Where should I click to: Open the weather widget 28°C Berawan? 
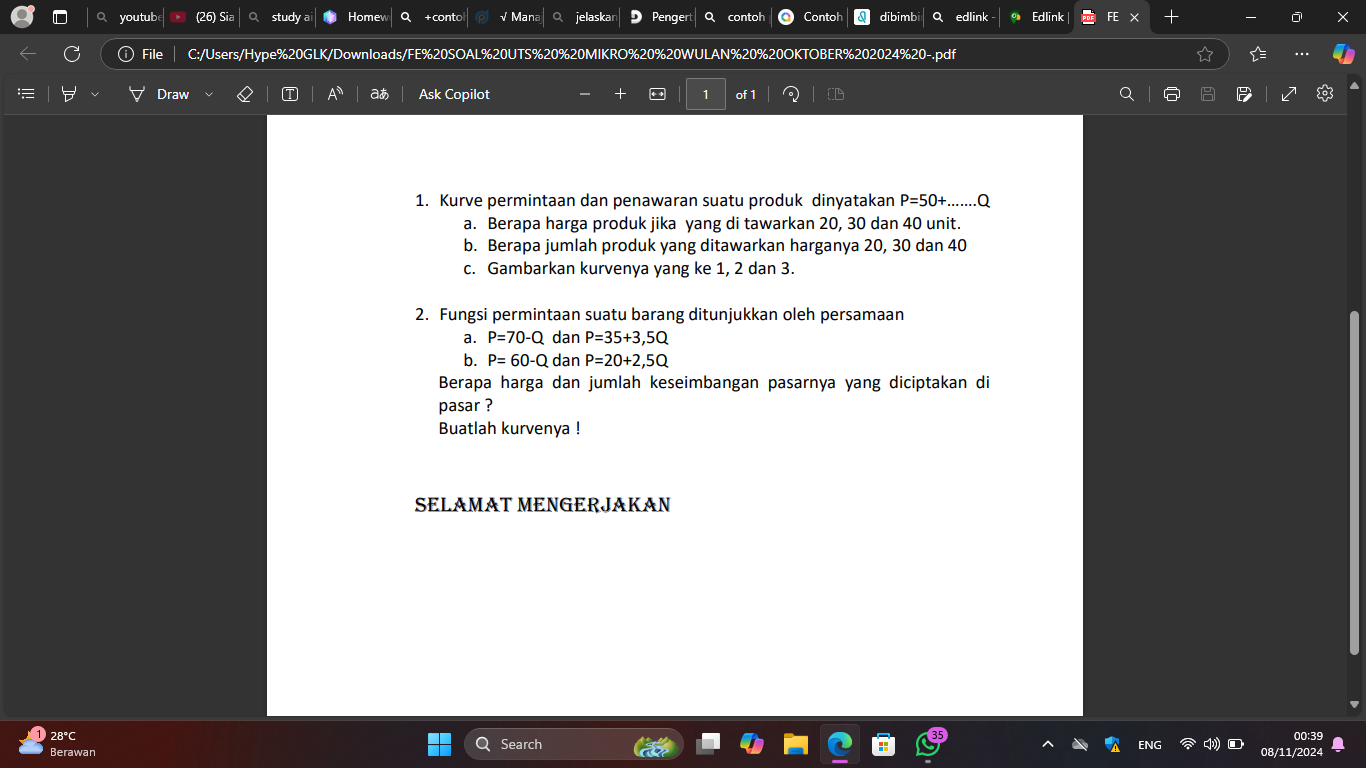point(58,743)
